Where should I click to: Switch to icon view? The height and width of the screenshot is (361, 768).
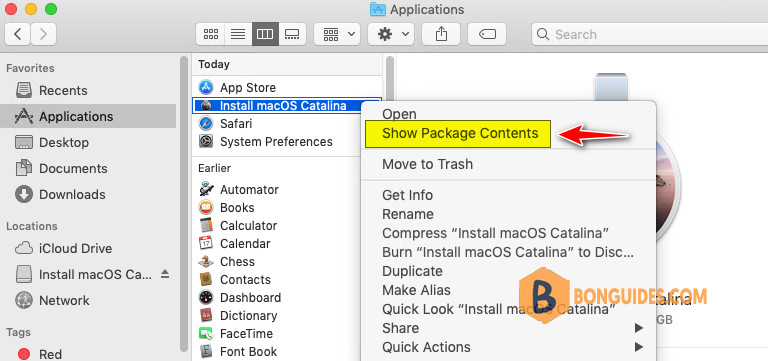pos(211,34)
